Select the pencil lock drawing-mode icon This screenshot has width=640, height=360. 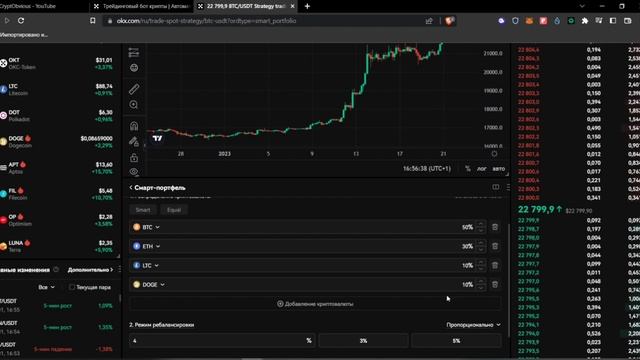[134, 142]
